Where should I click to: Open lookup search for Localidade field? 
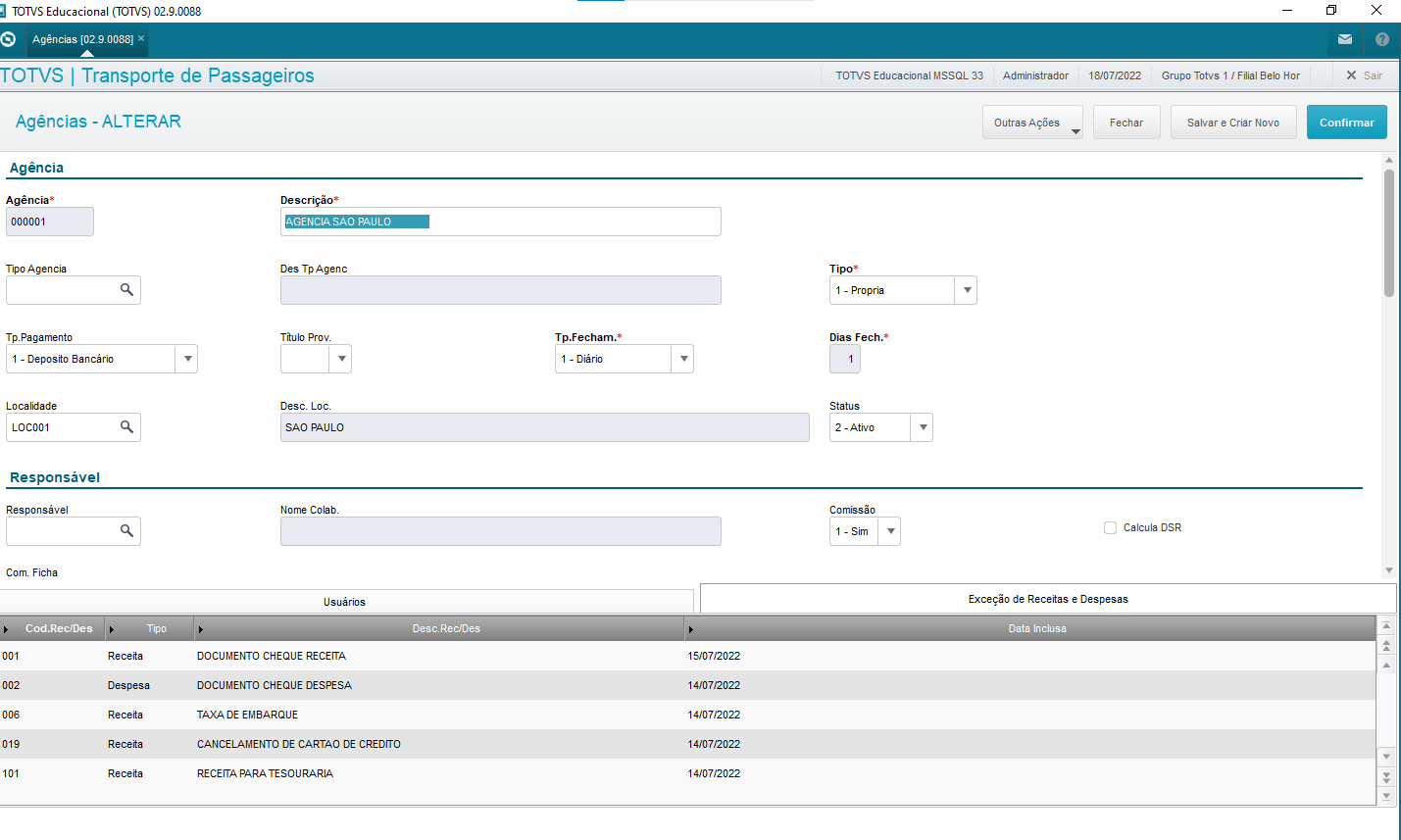point(126,427)
